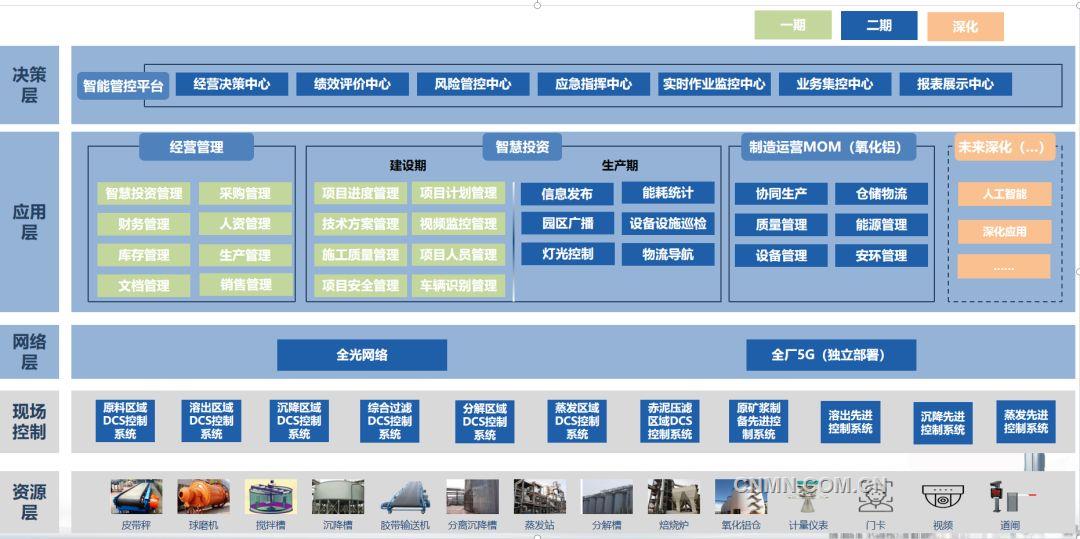The width and height of the screenshot is (1080, 539).
Task: Click the 门卡 access card icon
Action: click(875, 497)
